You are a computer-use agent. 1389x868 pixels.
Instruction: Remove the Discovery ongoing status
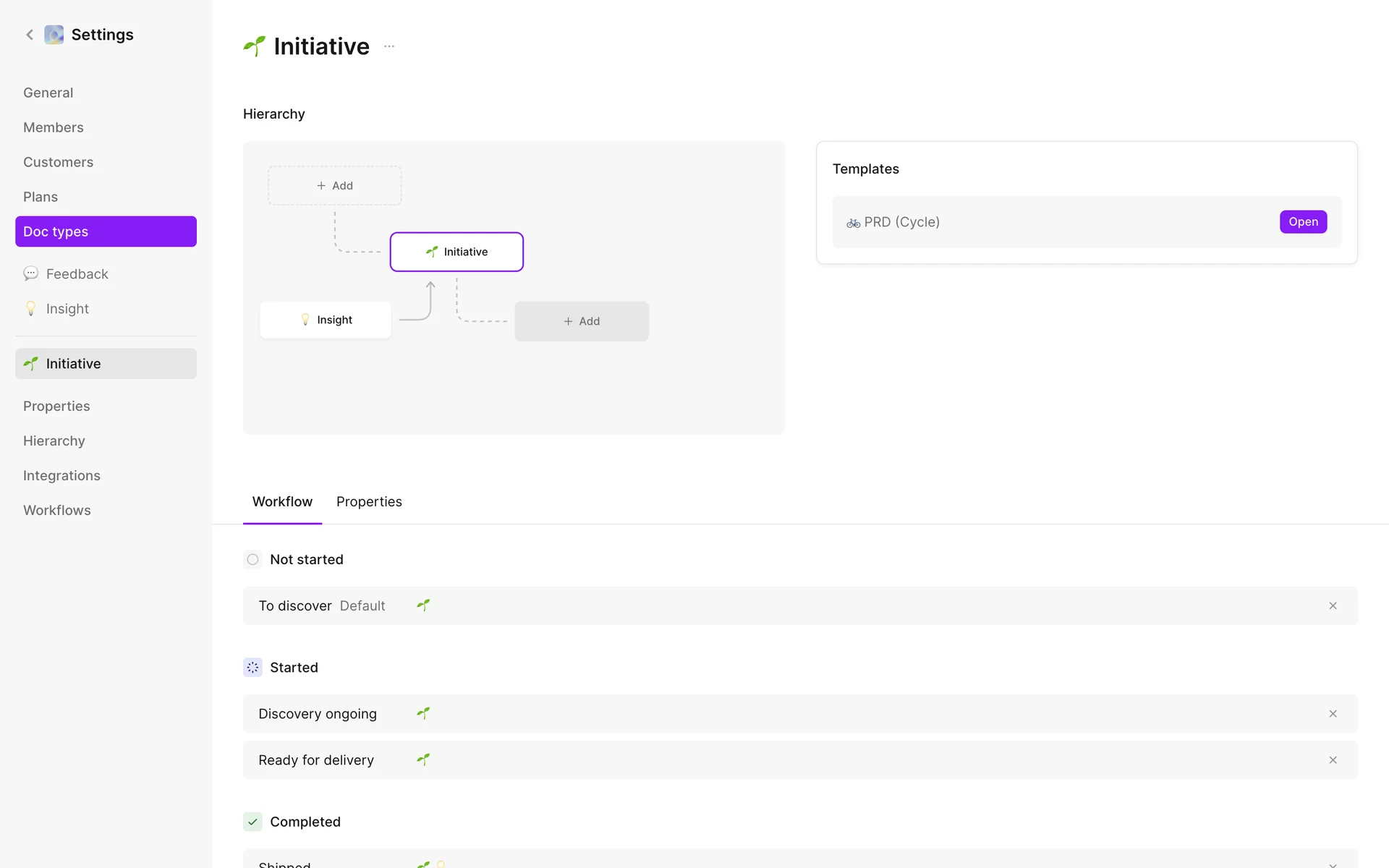tap(1333, 713)
